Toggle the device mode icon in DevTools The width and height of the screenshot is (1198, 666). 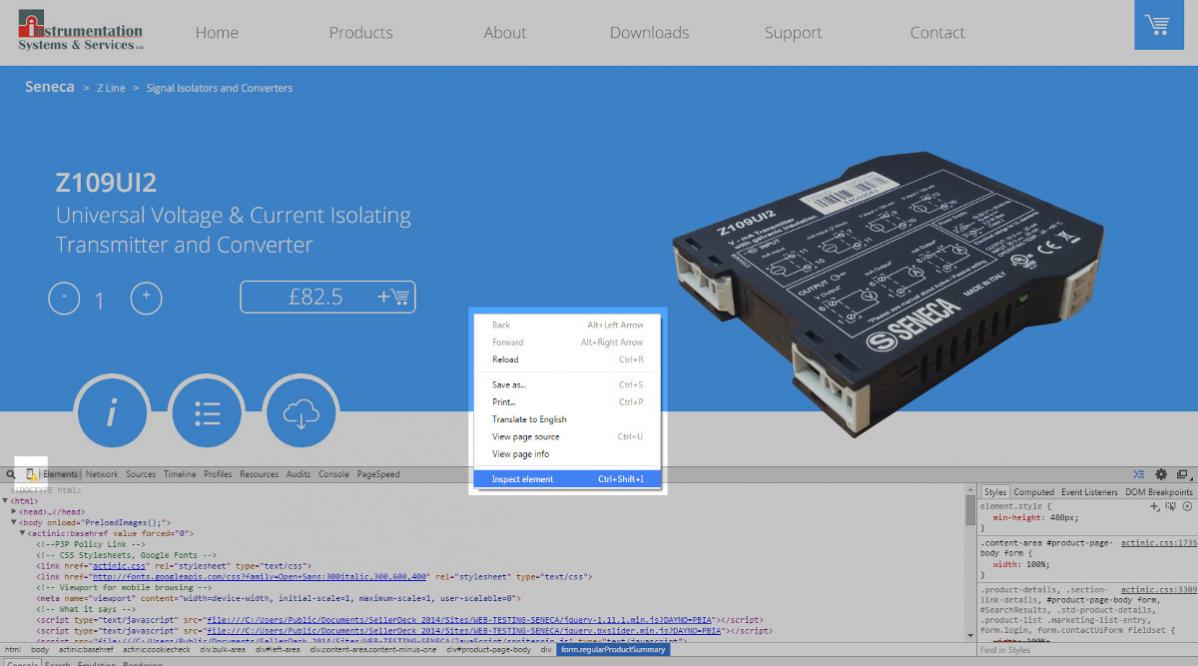point(32,474)
